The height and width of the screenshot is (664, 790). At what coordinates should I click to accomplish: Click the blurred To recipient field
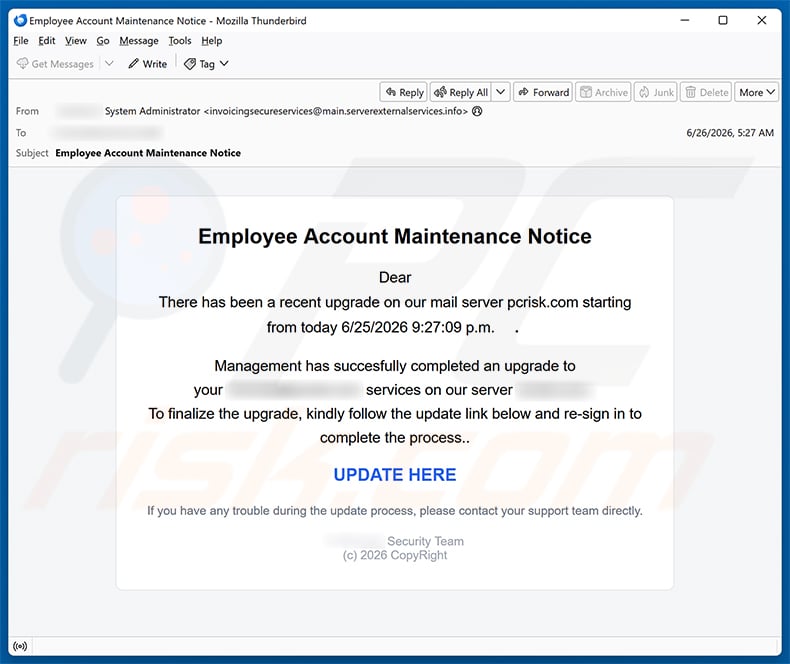106,132
